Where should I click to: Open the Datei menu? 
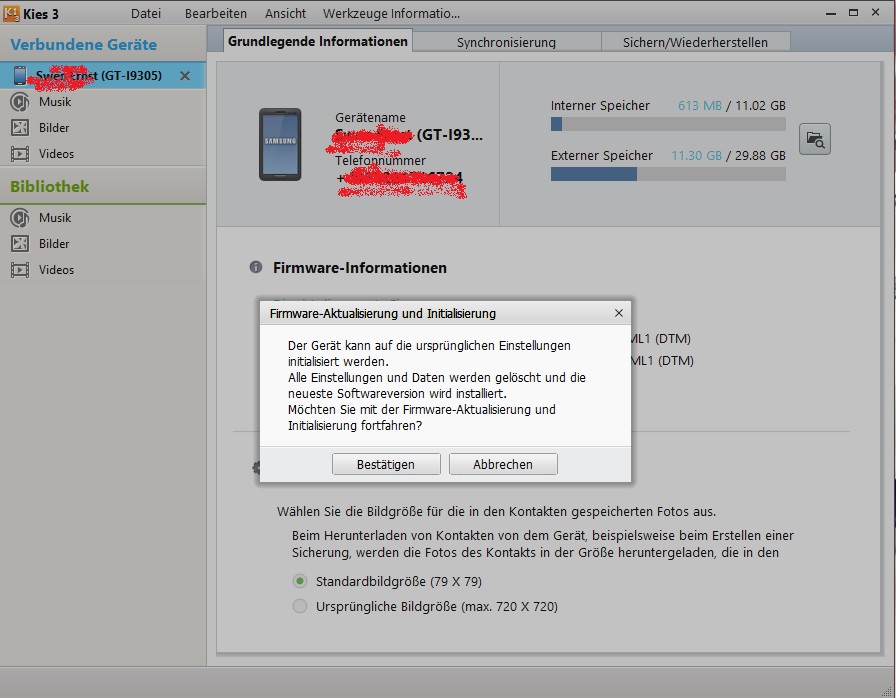(x=146, y=13)
